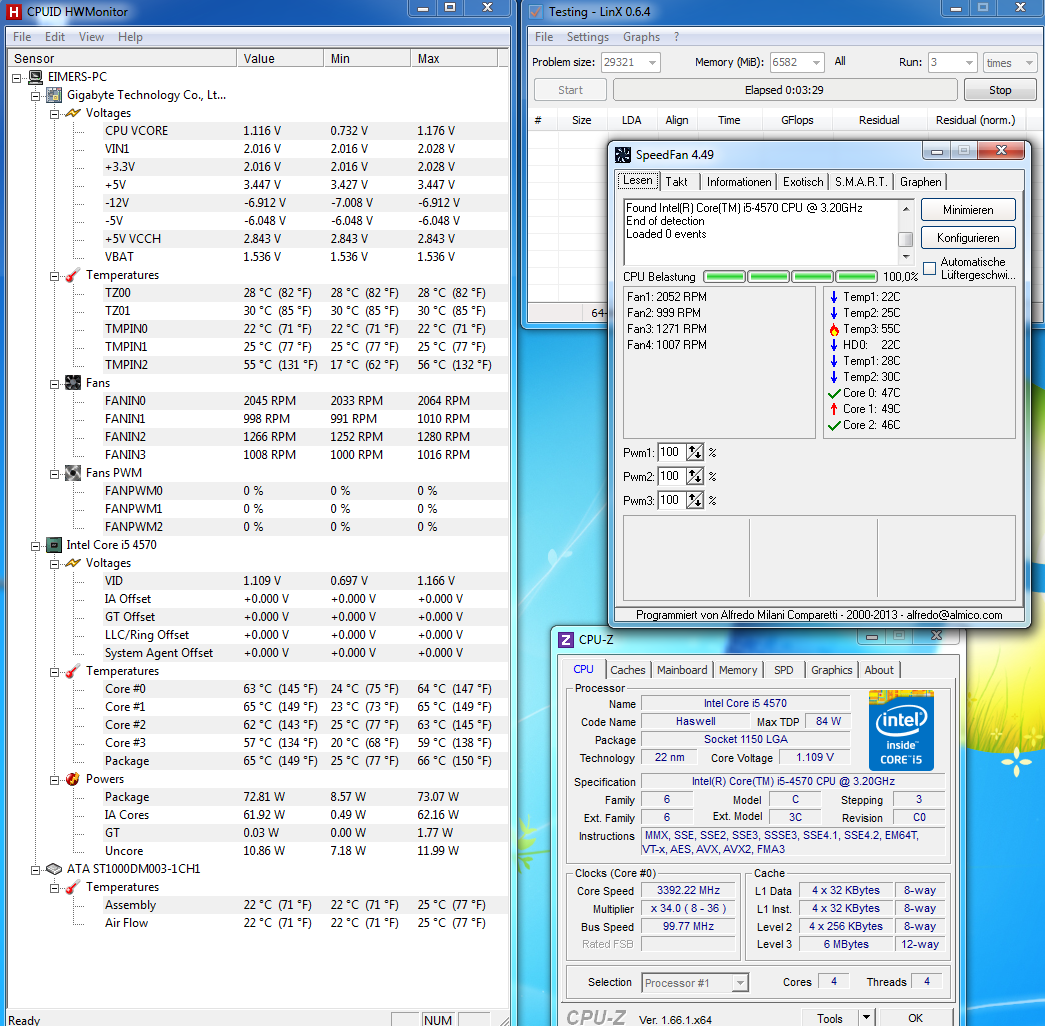The image size is (1045, 1026).
Task: Click the Value column header in HWMonitor
Action: [x=280, y=59]
